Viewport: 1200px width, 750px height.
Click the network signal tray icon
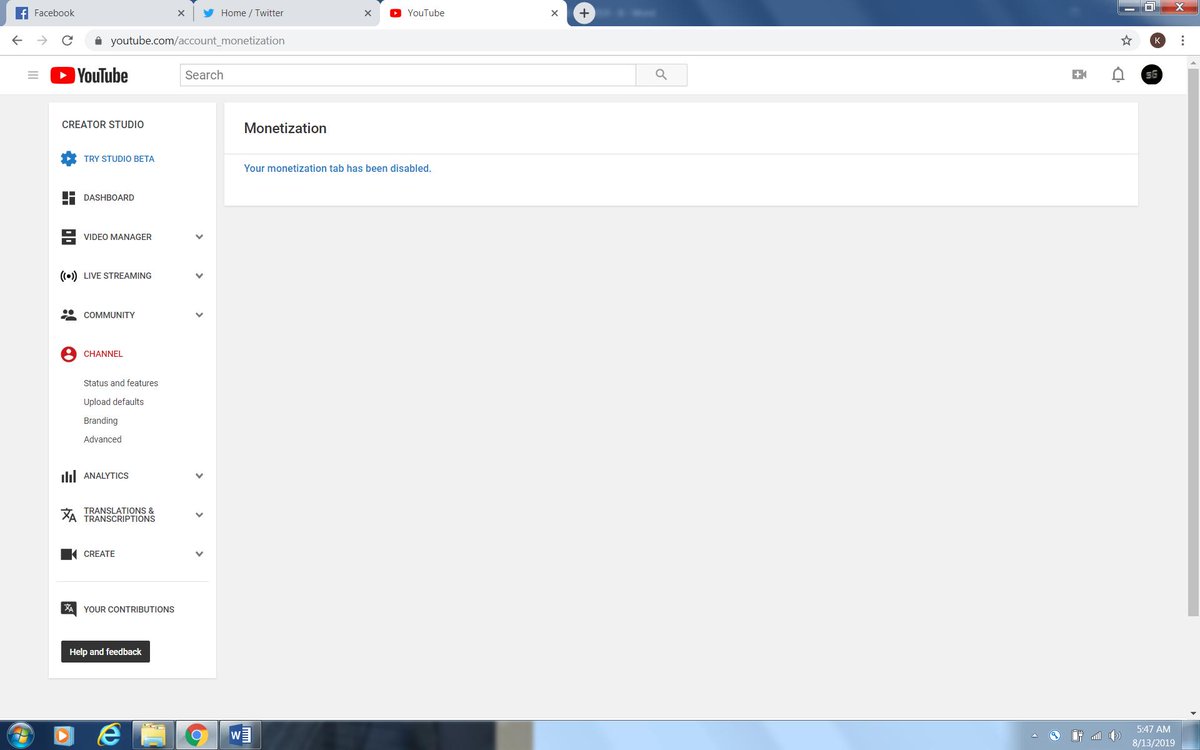point(1096,735)
